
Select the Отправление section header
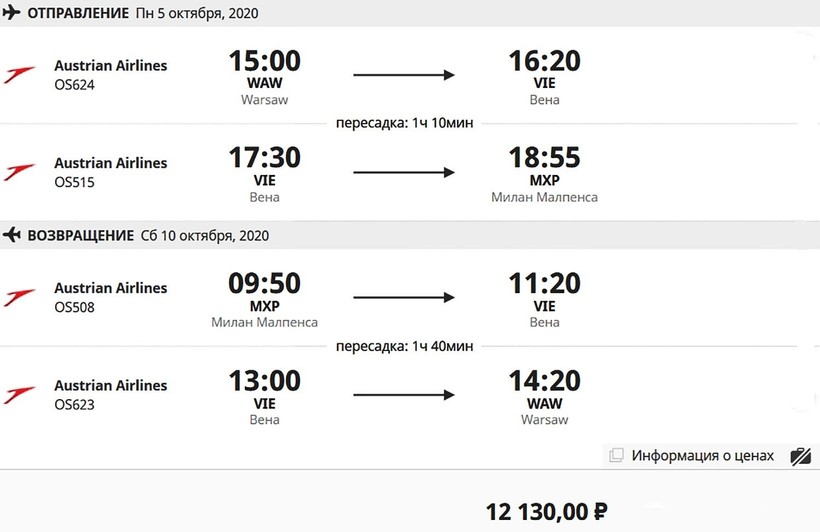78,13
